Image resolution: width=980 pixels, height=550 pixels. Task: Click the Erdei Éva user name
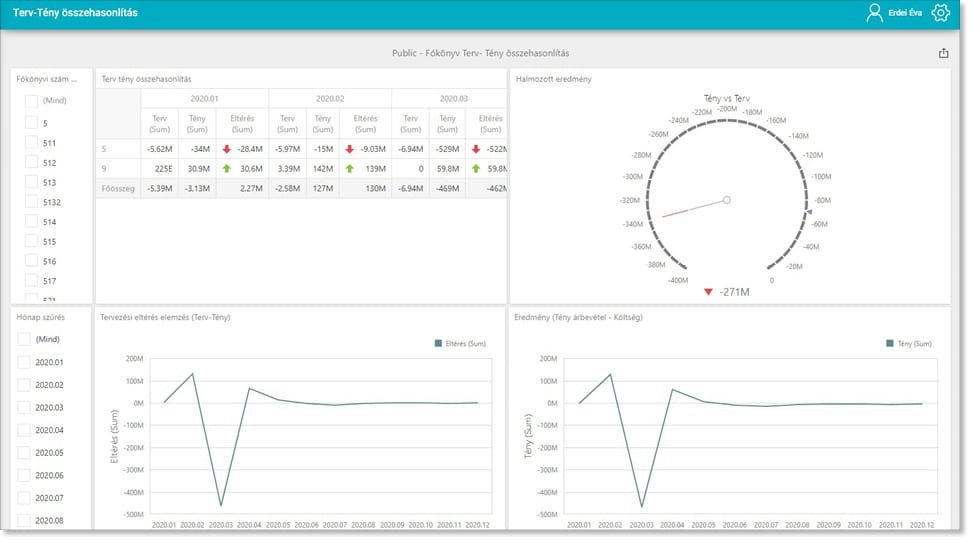click(x=904, y=12)
